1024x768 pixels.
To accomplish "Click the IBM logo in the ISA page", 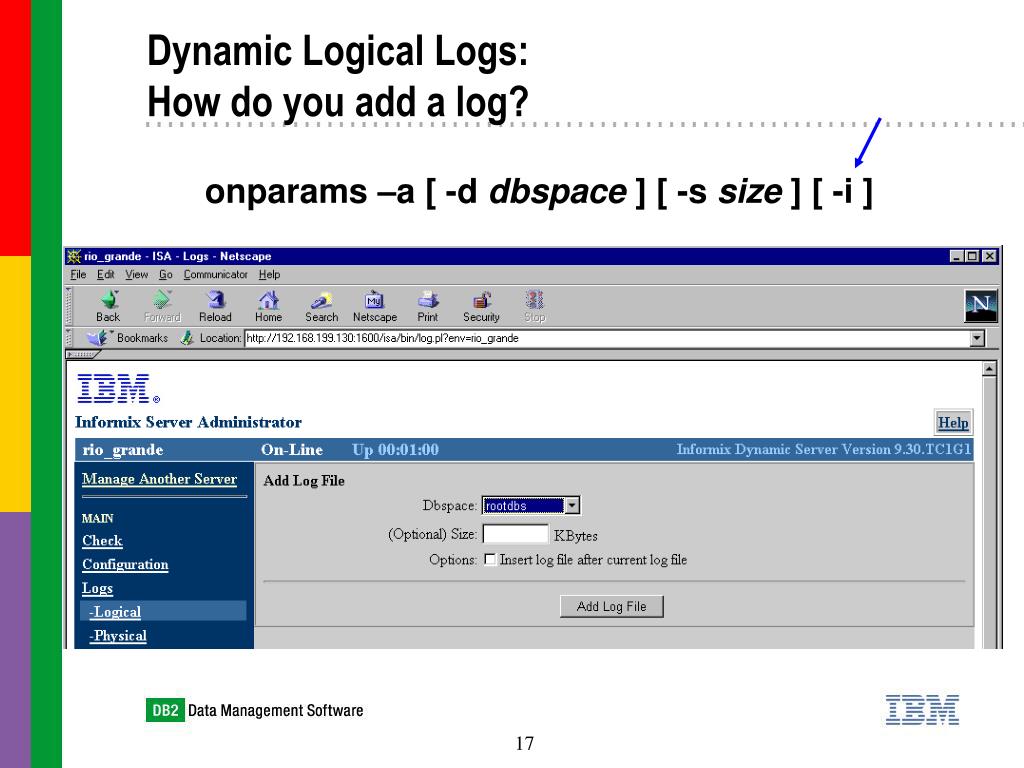I will (x=118, y=389).
